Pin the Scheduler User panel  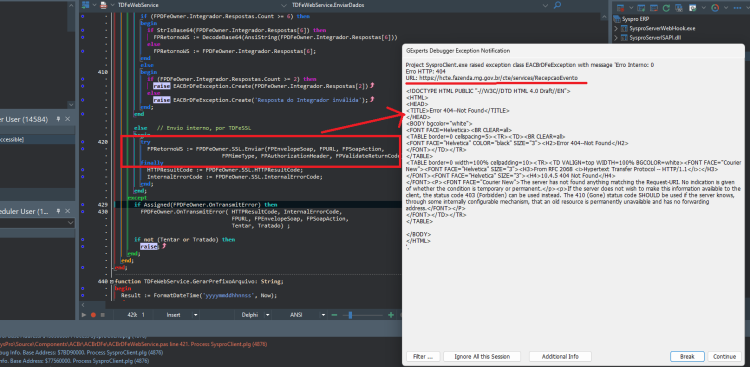(x=58, y=211)
